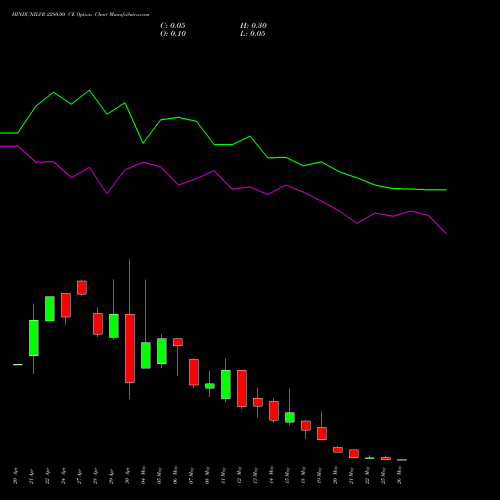This screenshot has height=500, width=500.
Task: Click the '22 Apr' date label
Action: (47, 476)
